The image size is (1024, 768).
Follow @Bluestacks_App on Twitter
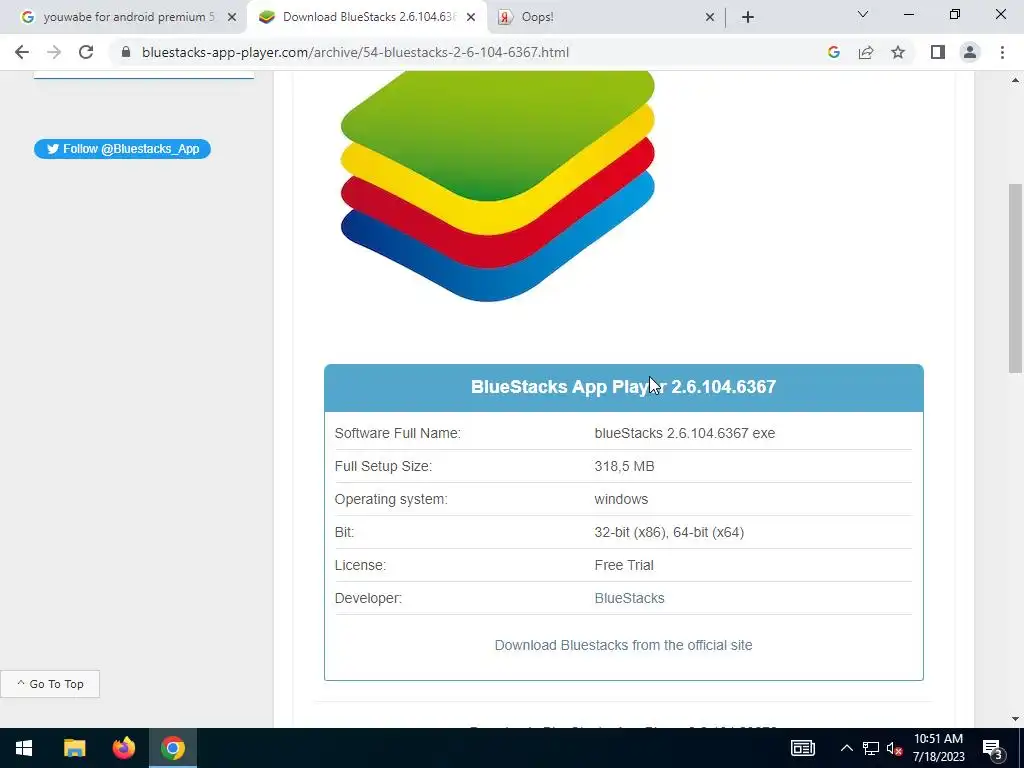click(x=122, y=149)
